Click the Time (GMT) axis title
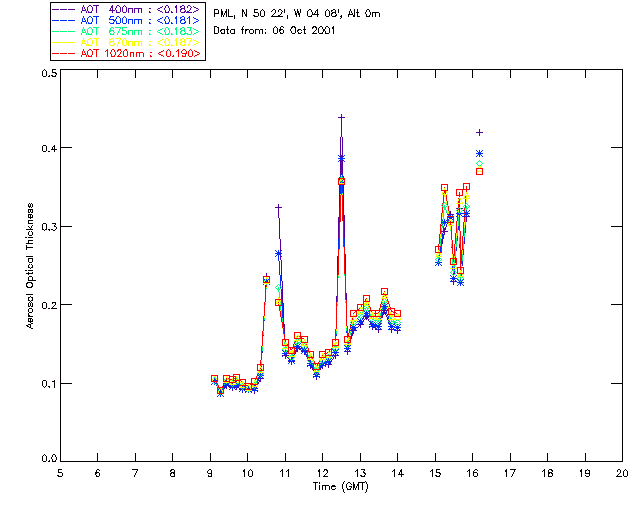640x512 pixels. coord(340,485)
